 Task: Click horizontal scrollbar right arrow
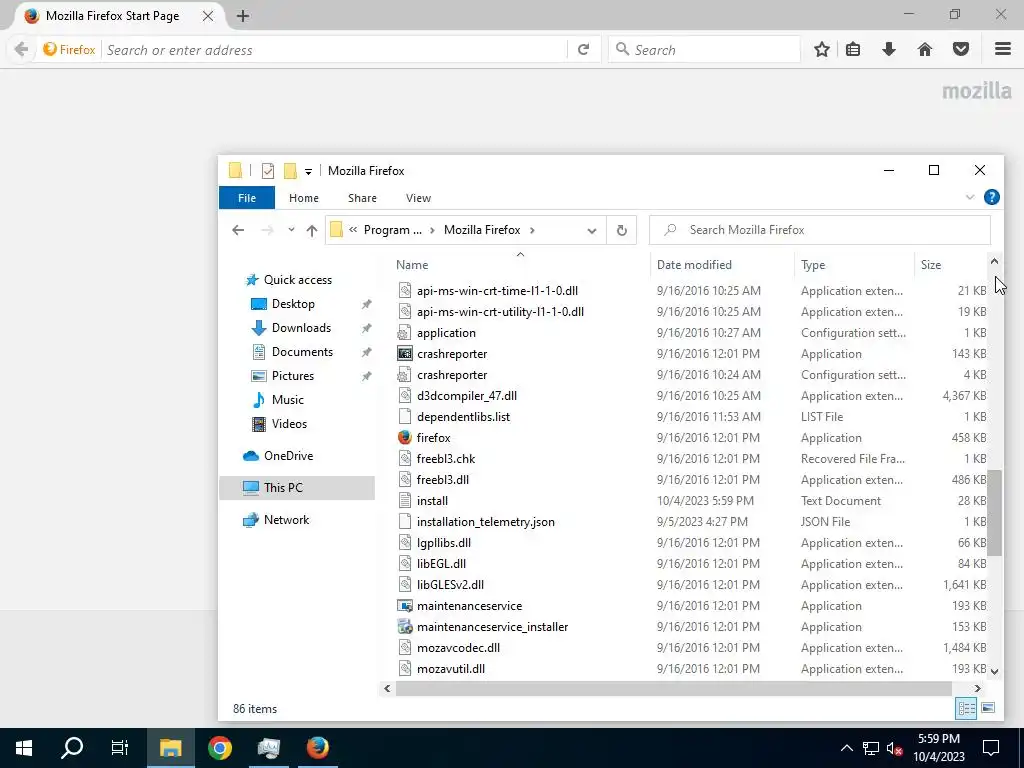[x=977, y=688]
